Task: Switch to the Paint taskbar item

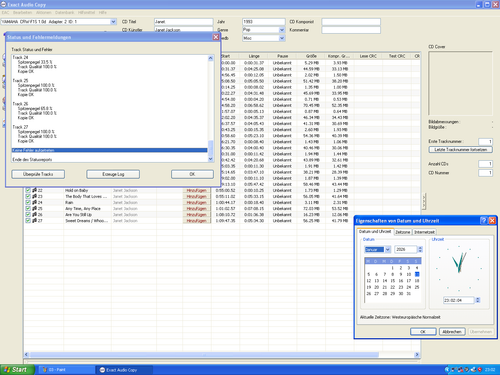Action: coord(67,370)
